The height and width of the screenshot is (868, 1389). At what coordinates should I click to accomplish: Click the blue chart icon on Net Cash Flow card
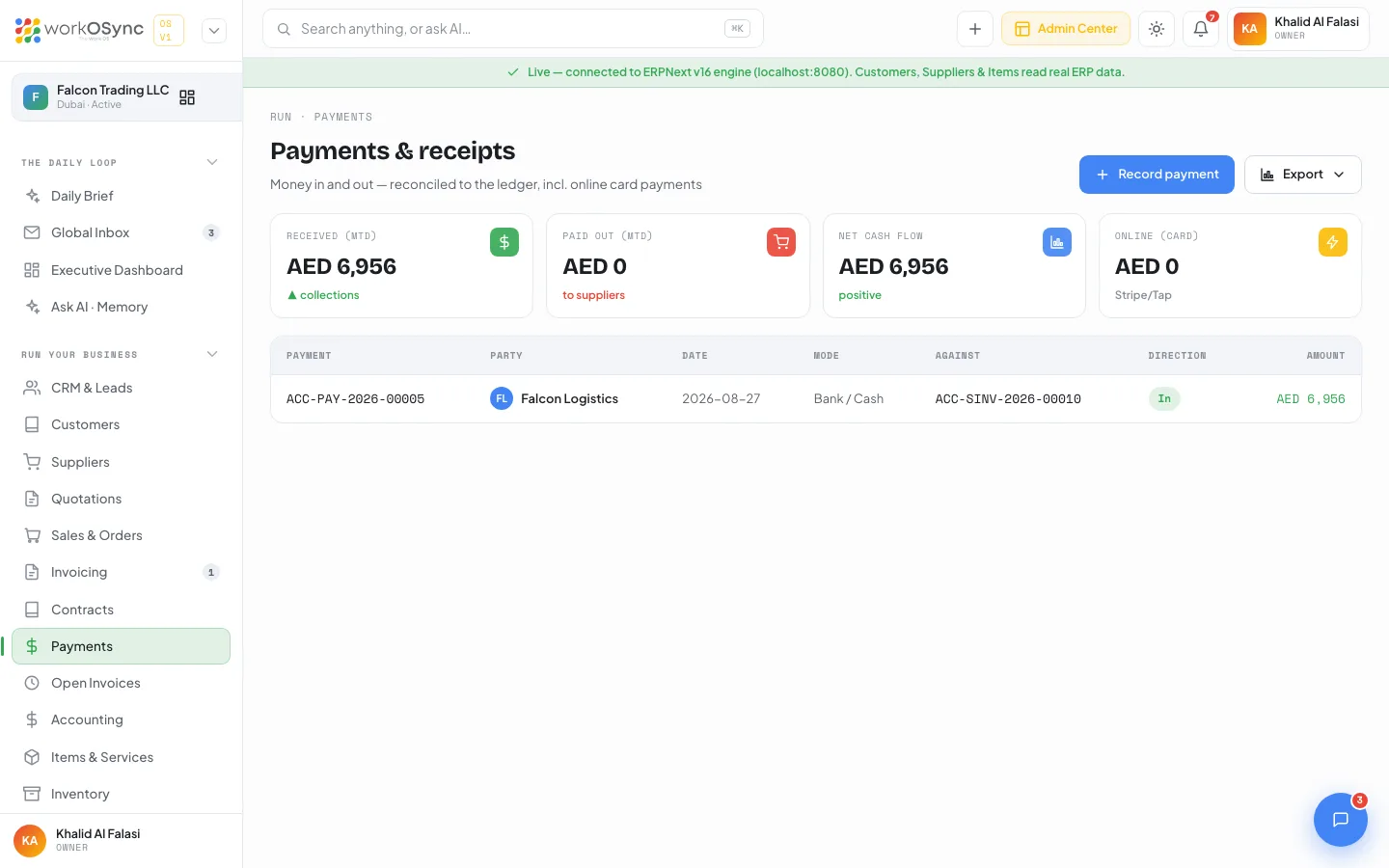tap(1057, 242)
